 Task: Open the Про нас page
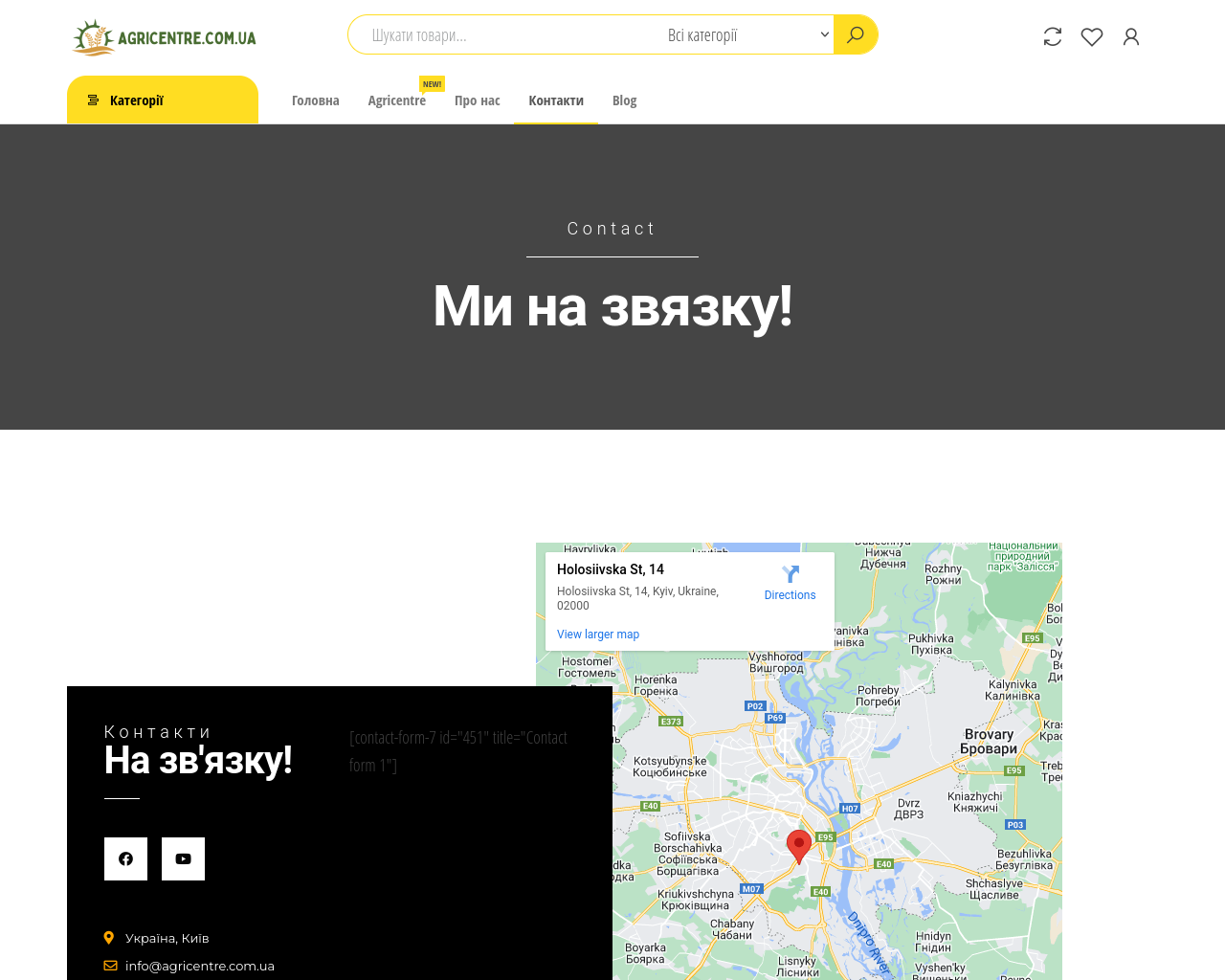[x=478, y=100]
